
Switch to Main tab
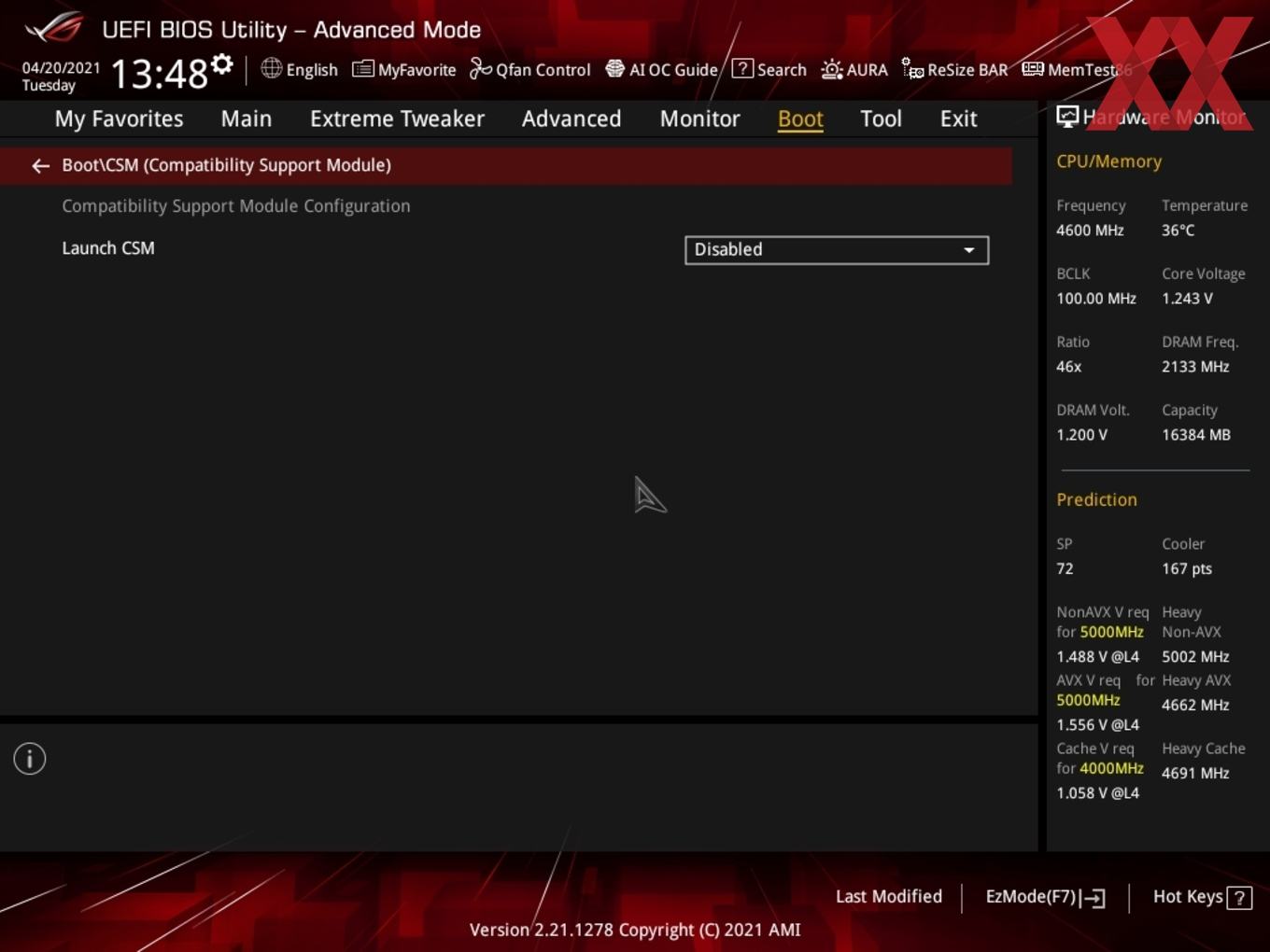[247, 119]
